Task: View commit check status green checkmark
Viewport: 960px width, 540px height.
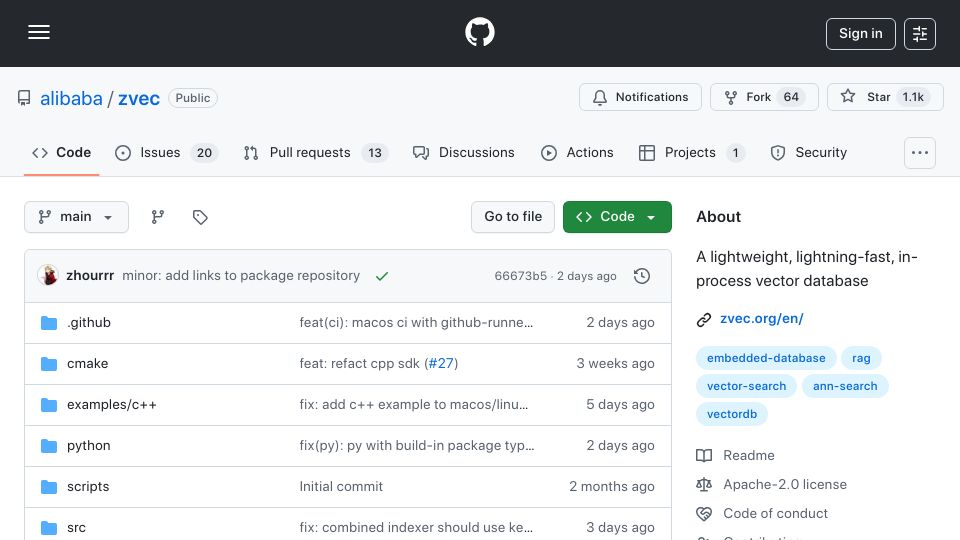Action: pyautogui.click(x=382, y=276)
